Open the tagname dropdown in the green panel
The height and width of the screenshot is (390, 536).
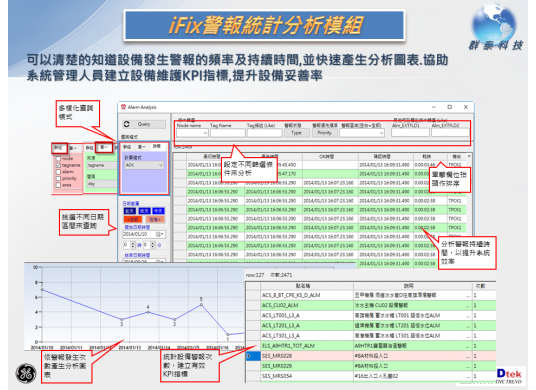tap(102, 165)
